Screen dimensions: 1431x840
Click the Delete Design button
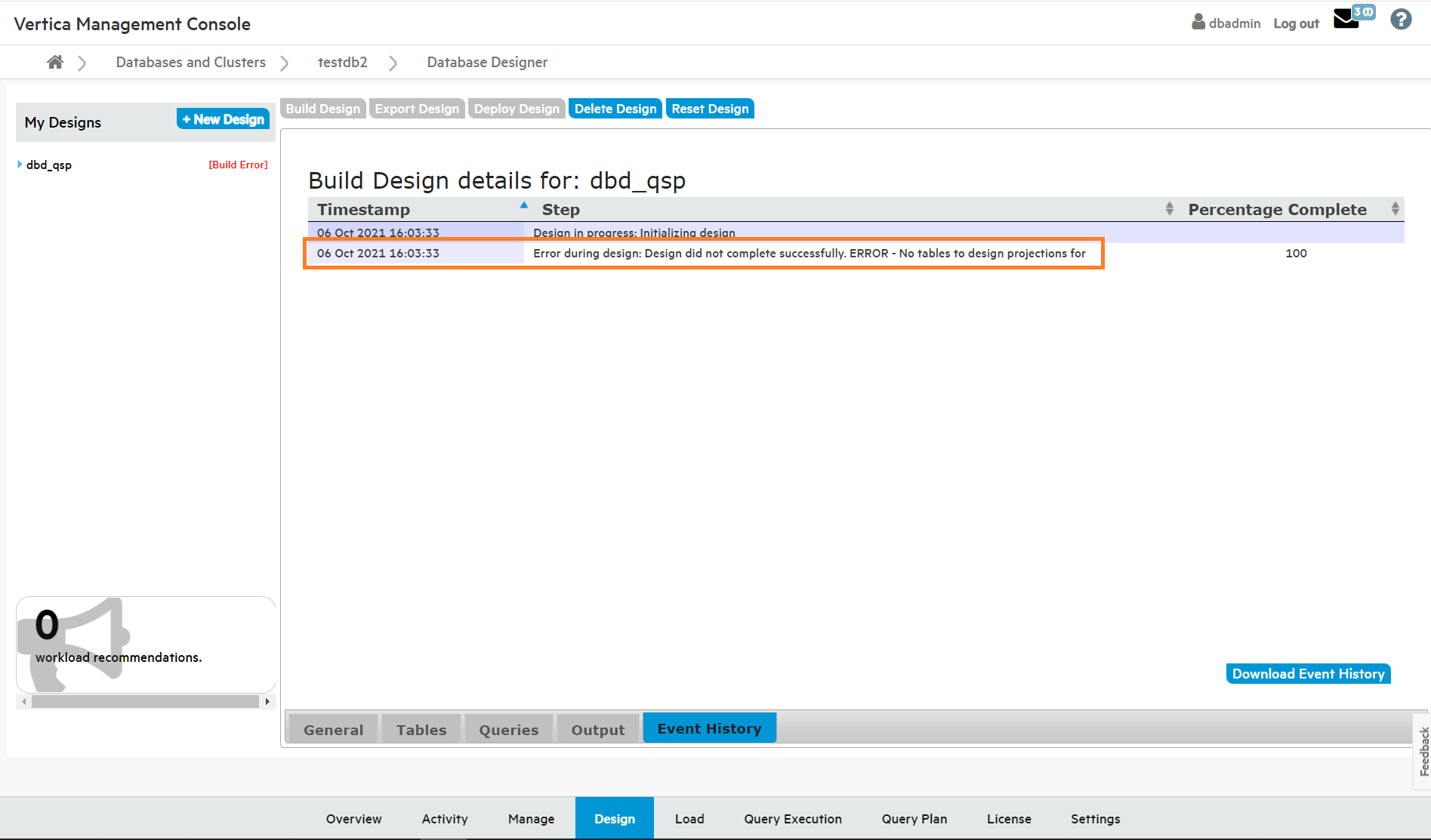615,109
